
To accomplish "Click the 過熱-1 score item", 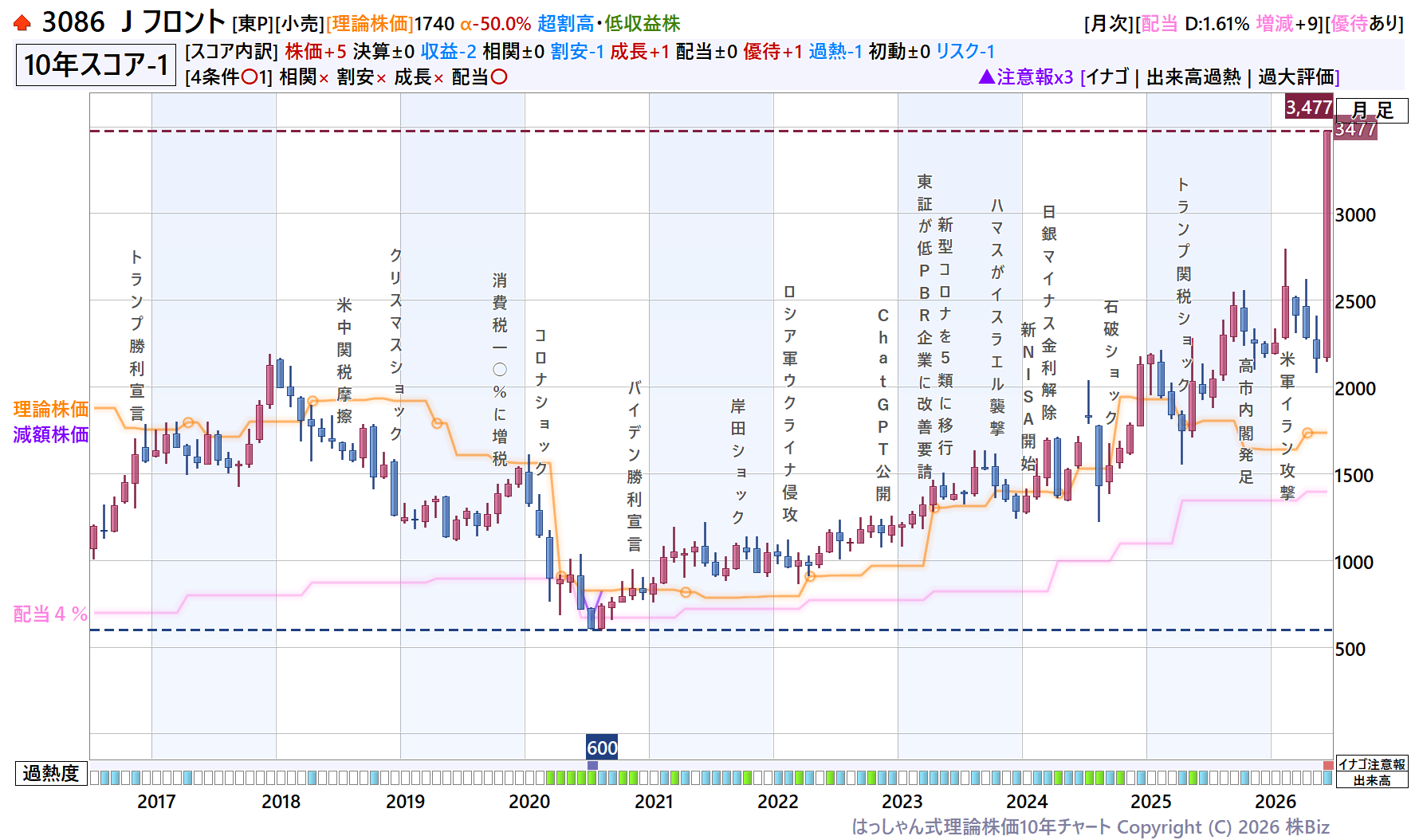I will tap(835, 52).
